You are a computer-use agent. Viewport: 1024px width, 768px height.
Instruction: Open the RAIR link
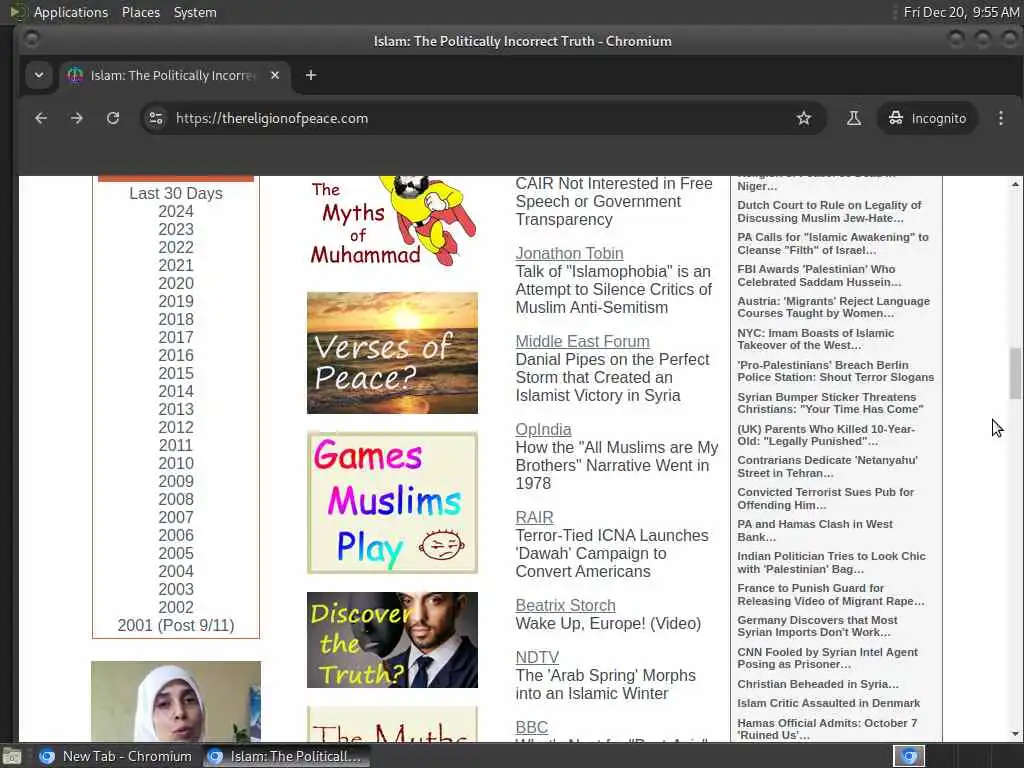pos(534,517)
